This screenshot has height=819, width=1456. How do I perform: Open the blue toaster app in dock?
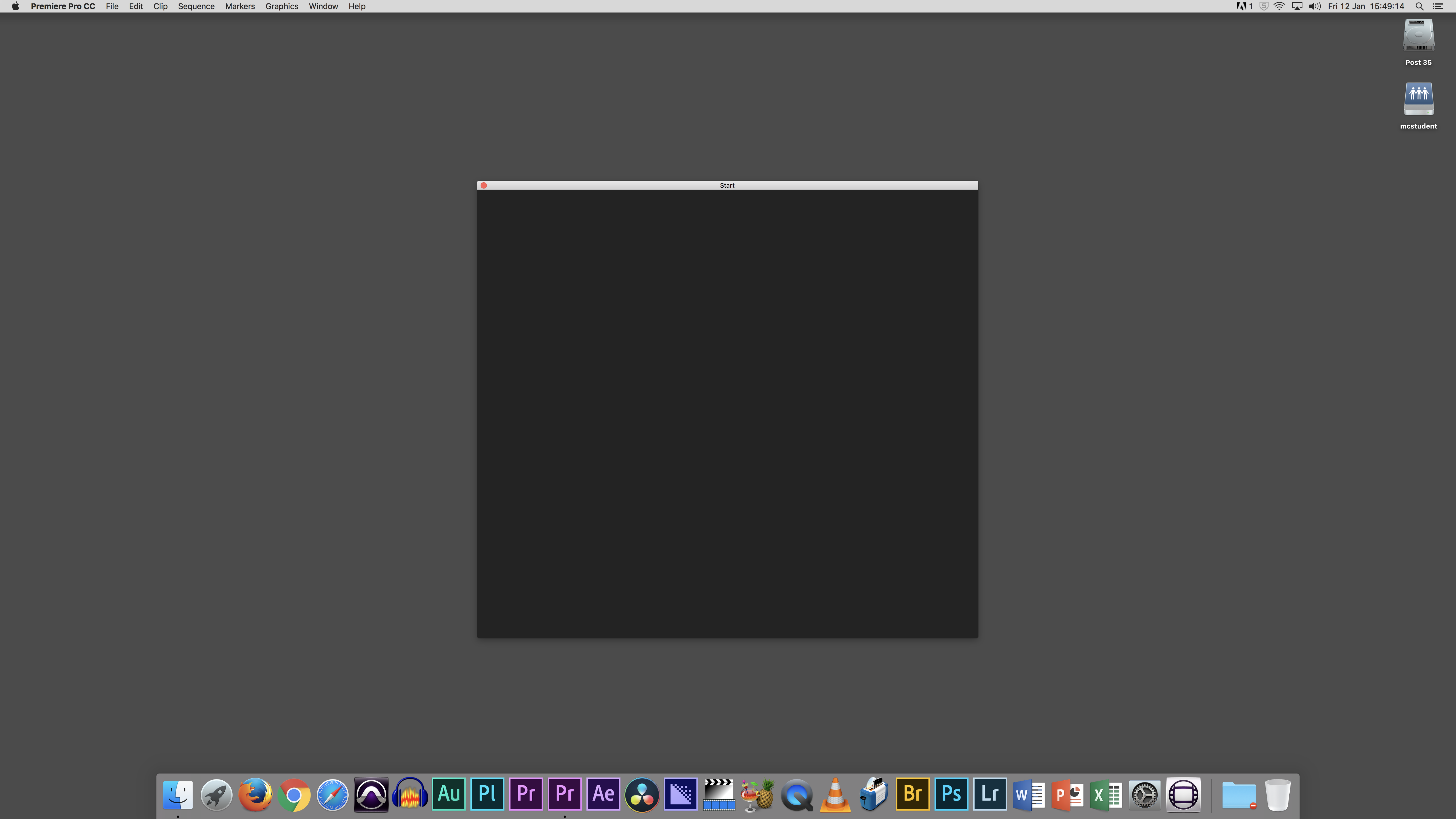pyautogui.click(x=874, y=794)
